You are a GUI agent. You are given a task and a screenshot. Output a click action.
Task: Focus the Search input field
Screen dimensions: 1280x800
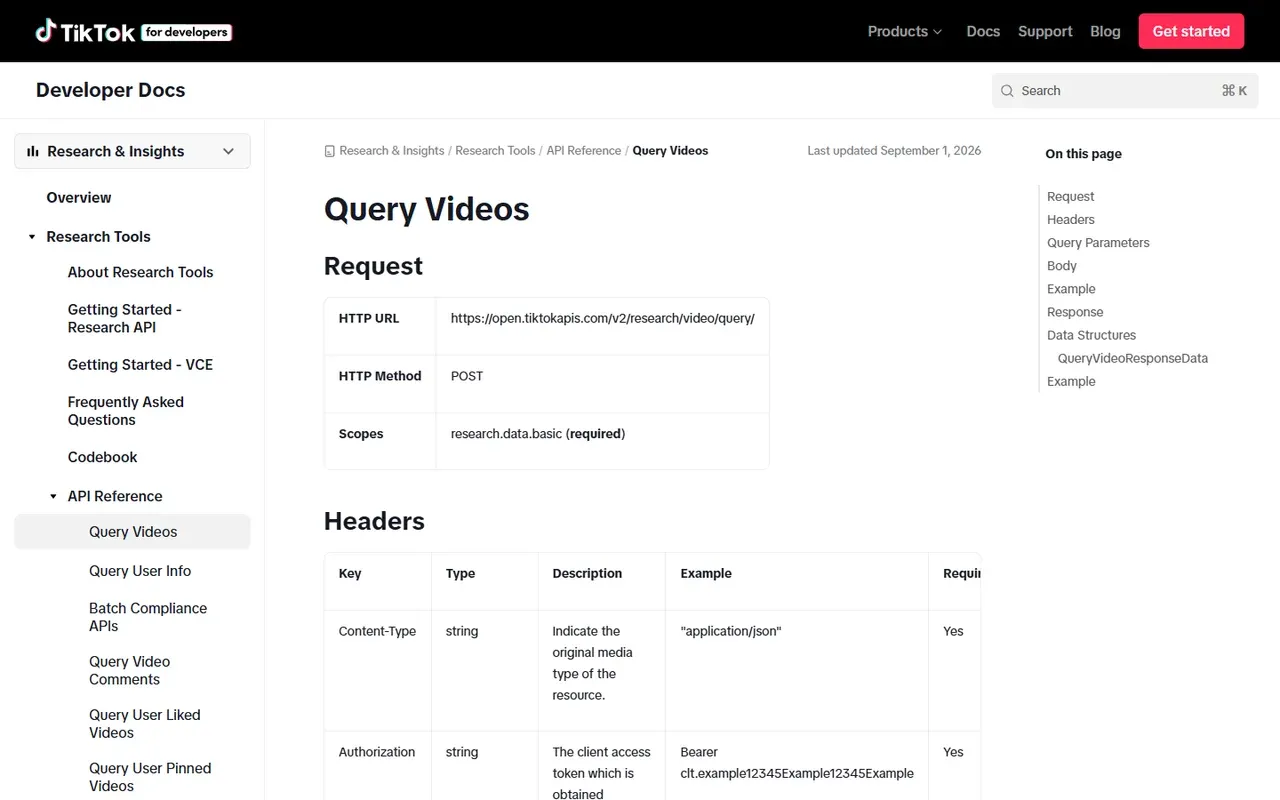pyautogui.click(x=1125, y=91)
